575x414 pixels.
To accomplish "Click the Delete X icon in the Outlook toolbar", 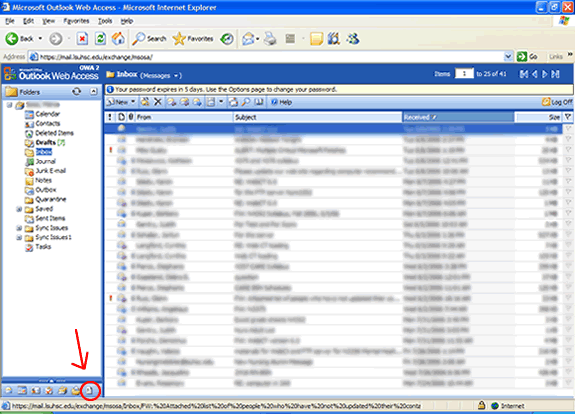I will pyautogui.click(x=158, y=102).
